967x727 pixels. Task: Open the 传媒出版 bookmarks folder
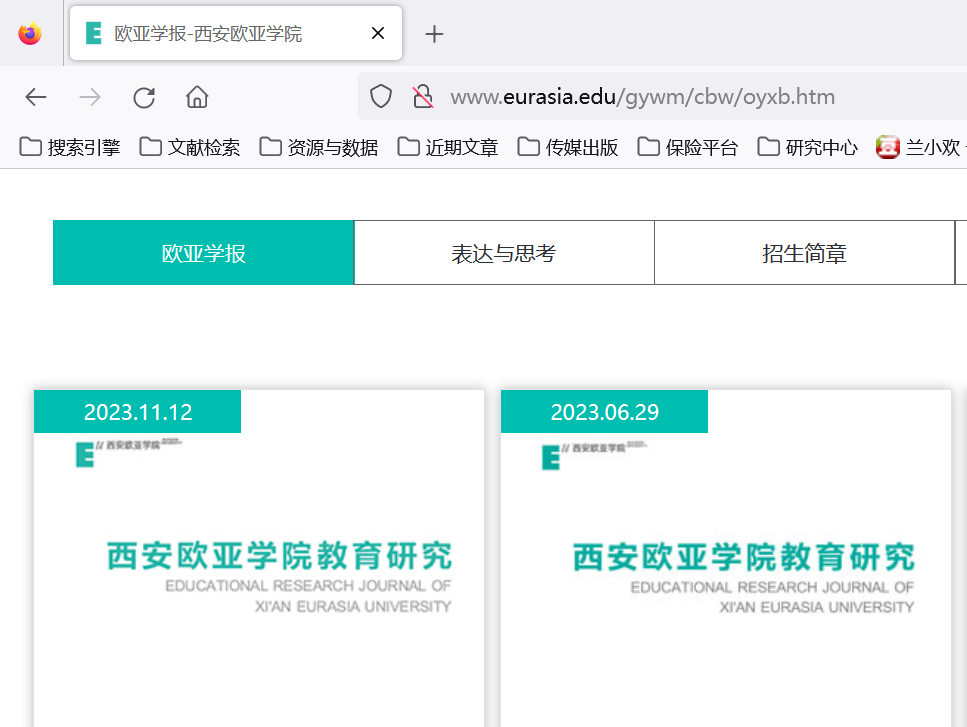click(x=567, y=147)
